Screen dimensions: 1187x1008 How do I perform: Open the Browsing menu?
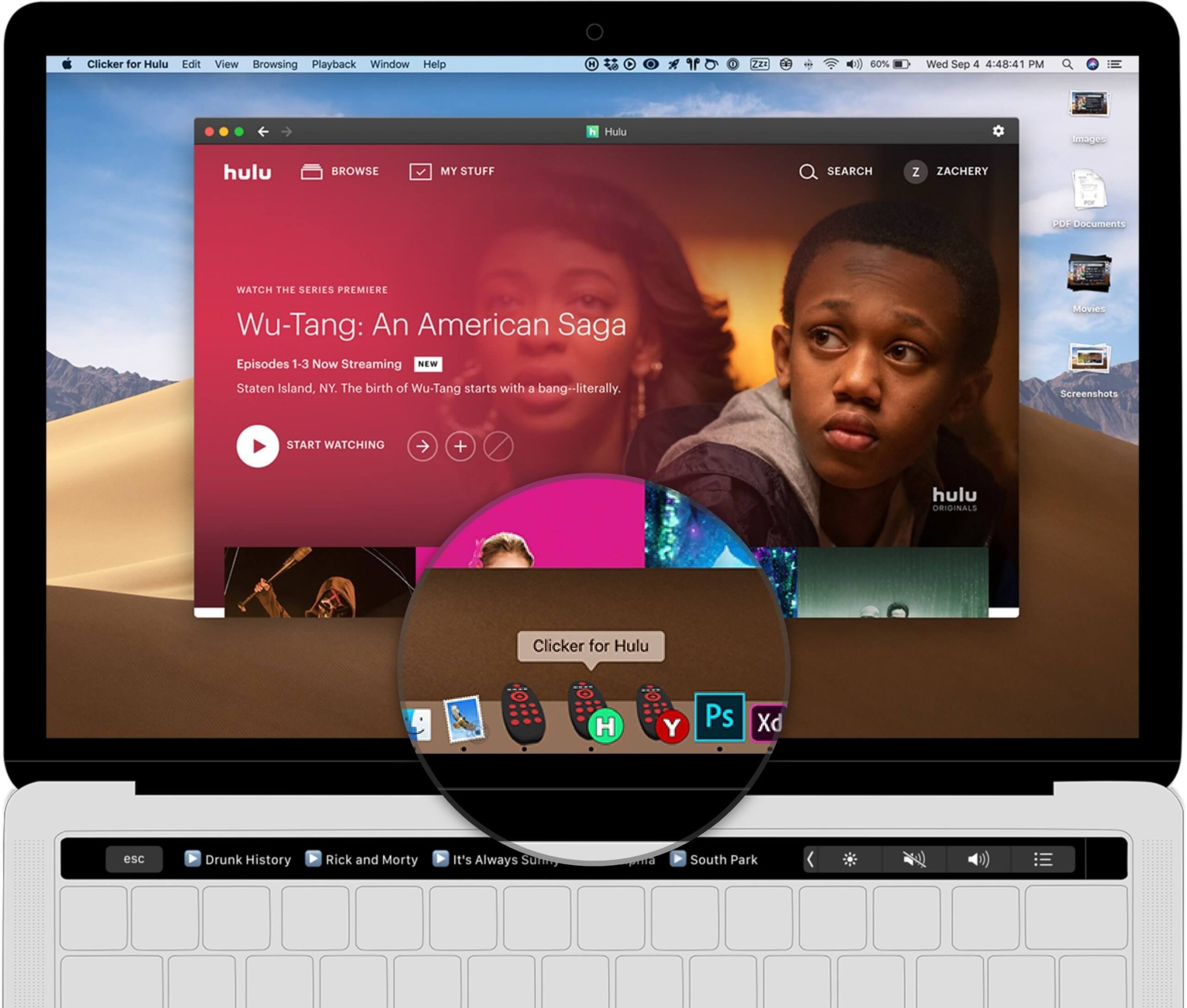(x=275, y=64)
